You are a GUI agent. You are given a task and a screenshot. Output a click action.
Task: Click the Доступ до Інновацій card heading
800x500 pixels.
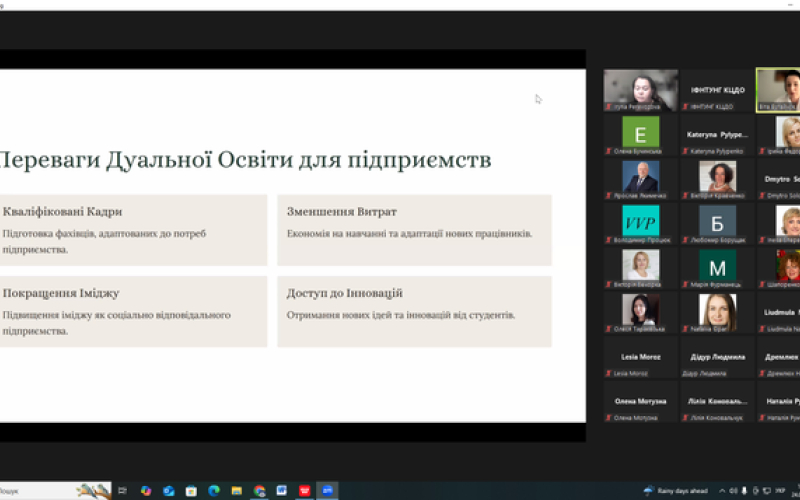[345, 293]
